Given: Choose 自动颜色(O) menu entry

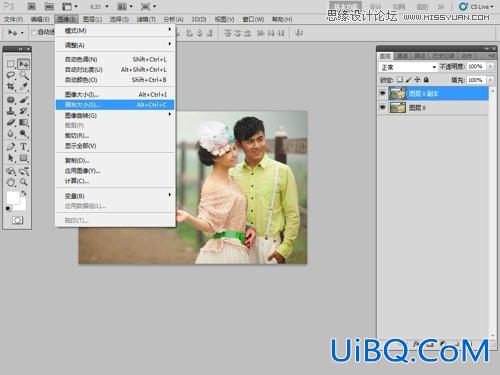Looking at the screenshot, I should pos(115,80).
